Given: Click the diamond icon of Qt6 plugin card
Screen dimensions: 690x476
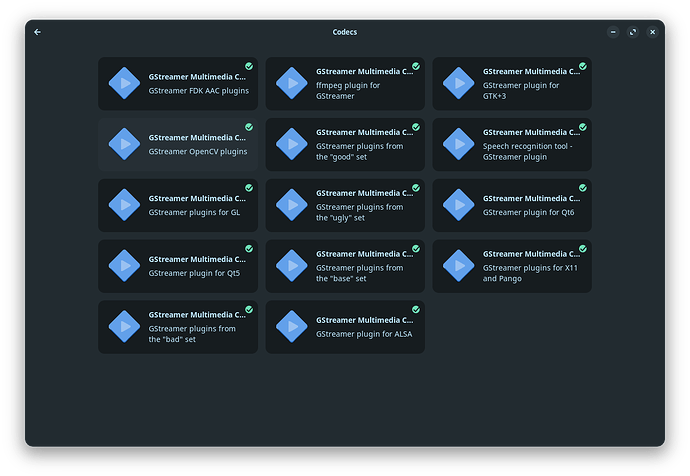Looking at the screenshot, I should point(459,205).
